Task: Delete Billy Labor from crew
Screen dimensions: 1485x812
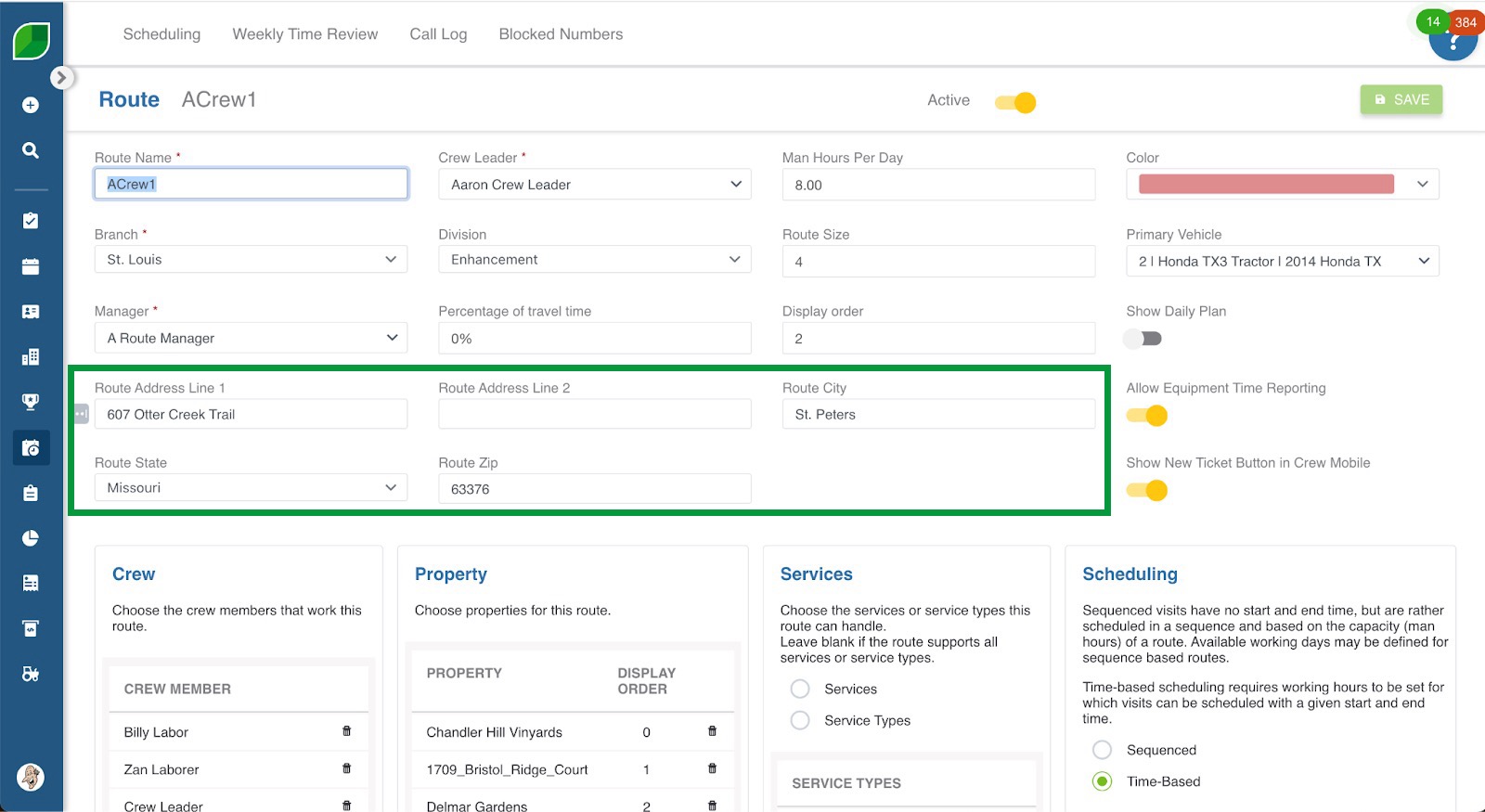Action: [x=347, y=731]
